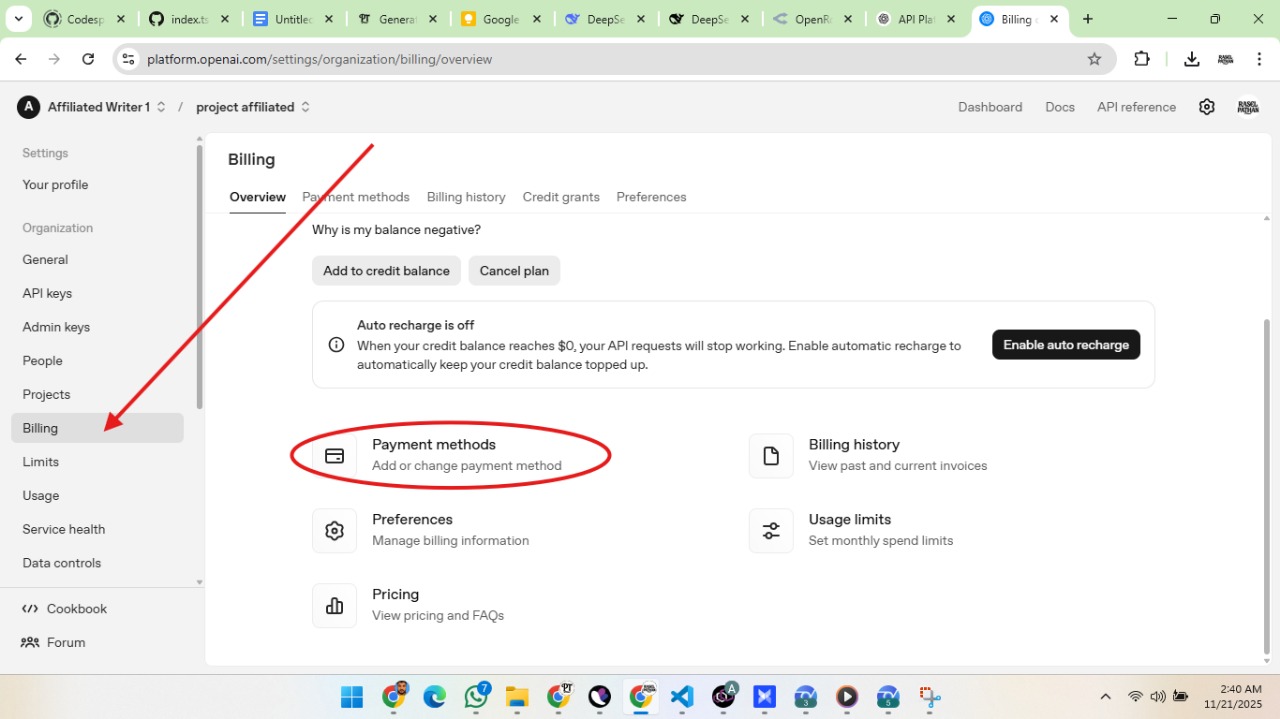Open the user profile avatar
Image resolution: width=1280 pixels, height=719 pixels.
[x=1247, y=107]
